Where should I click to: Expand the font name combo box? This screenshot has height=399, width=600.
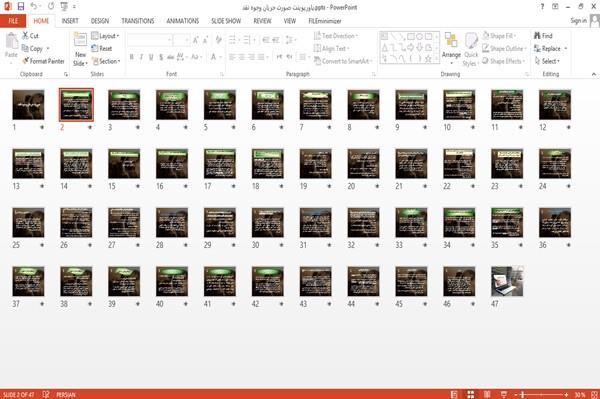click(x=169, y=40)
